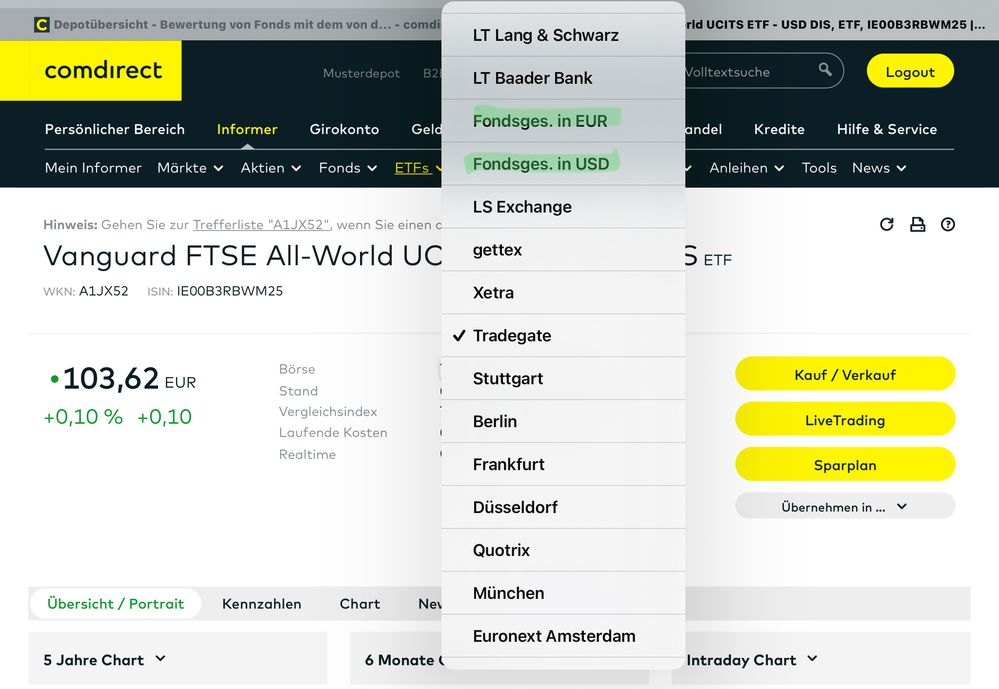Select Stuttgart exchange option
The height and width of the screenshot is (689, 999).
point(563,379)
